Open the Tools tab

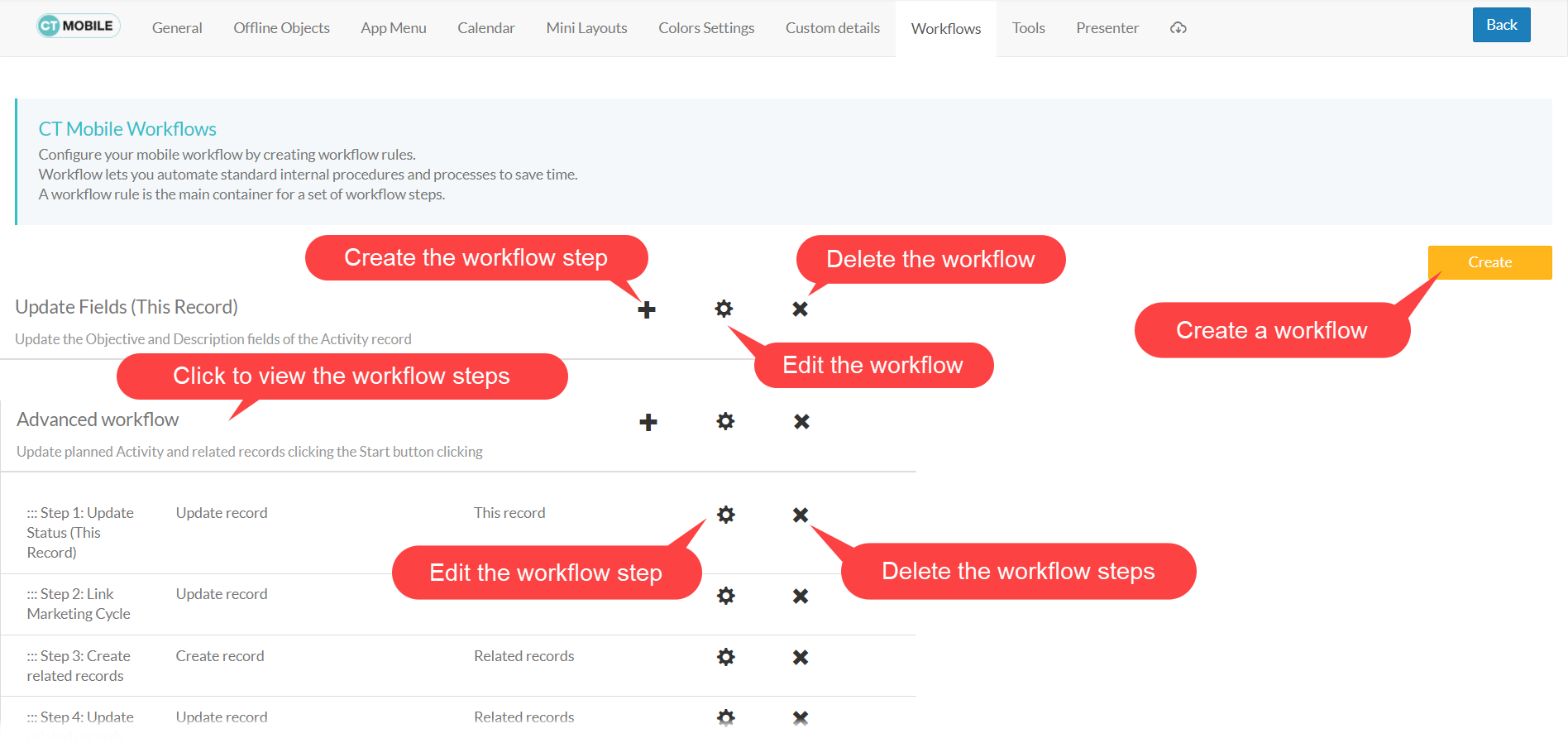[x=1029, y=28]
